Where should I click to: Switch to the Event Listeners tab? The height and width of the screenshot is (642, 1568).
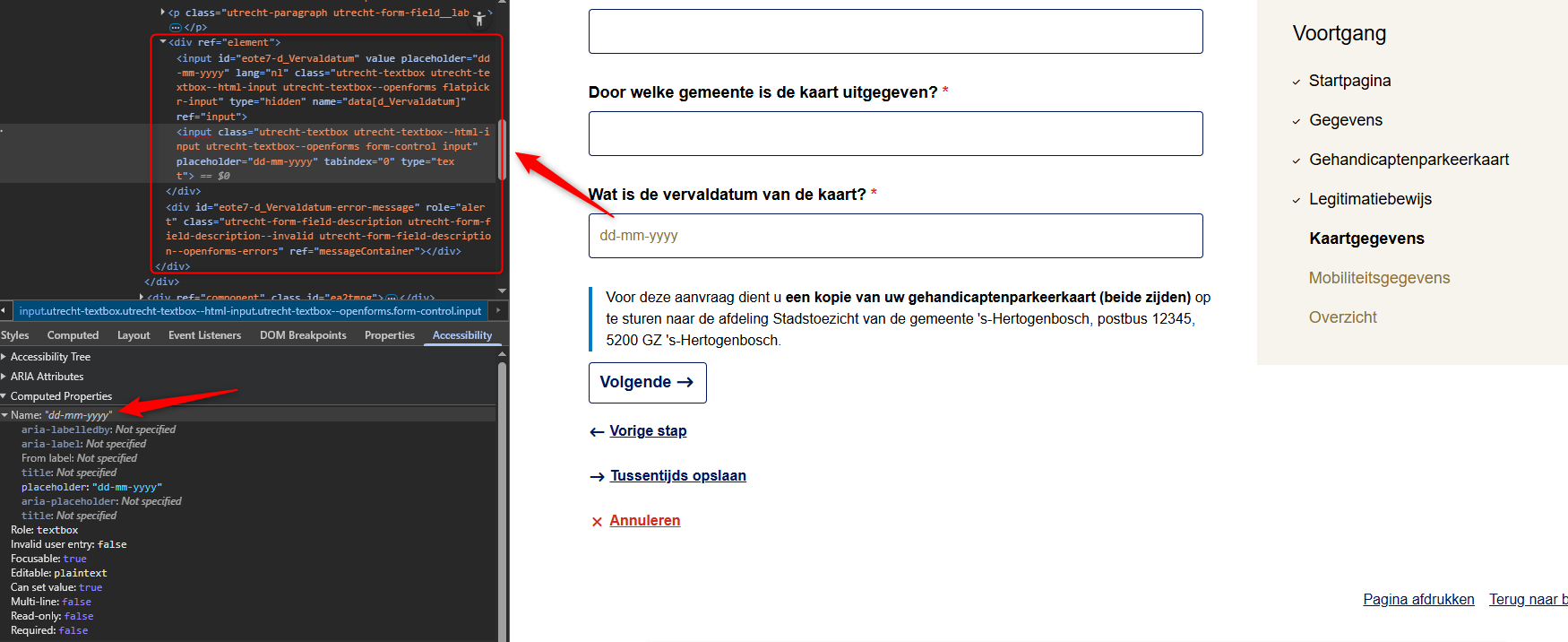[x=204, y=335]
